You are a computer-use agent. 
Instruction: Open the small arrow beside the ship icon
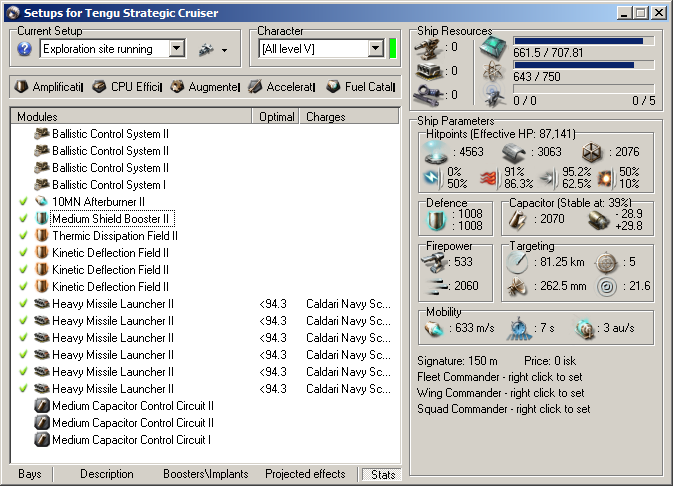224,50
